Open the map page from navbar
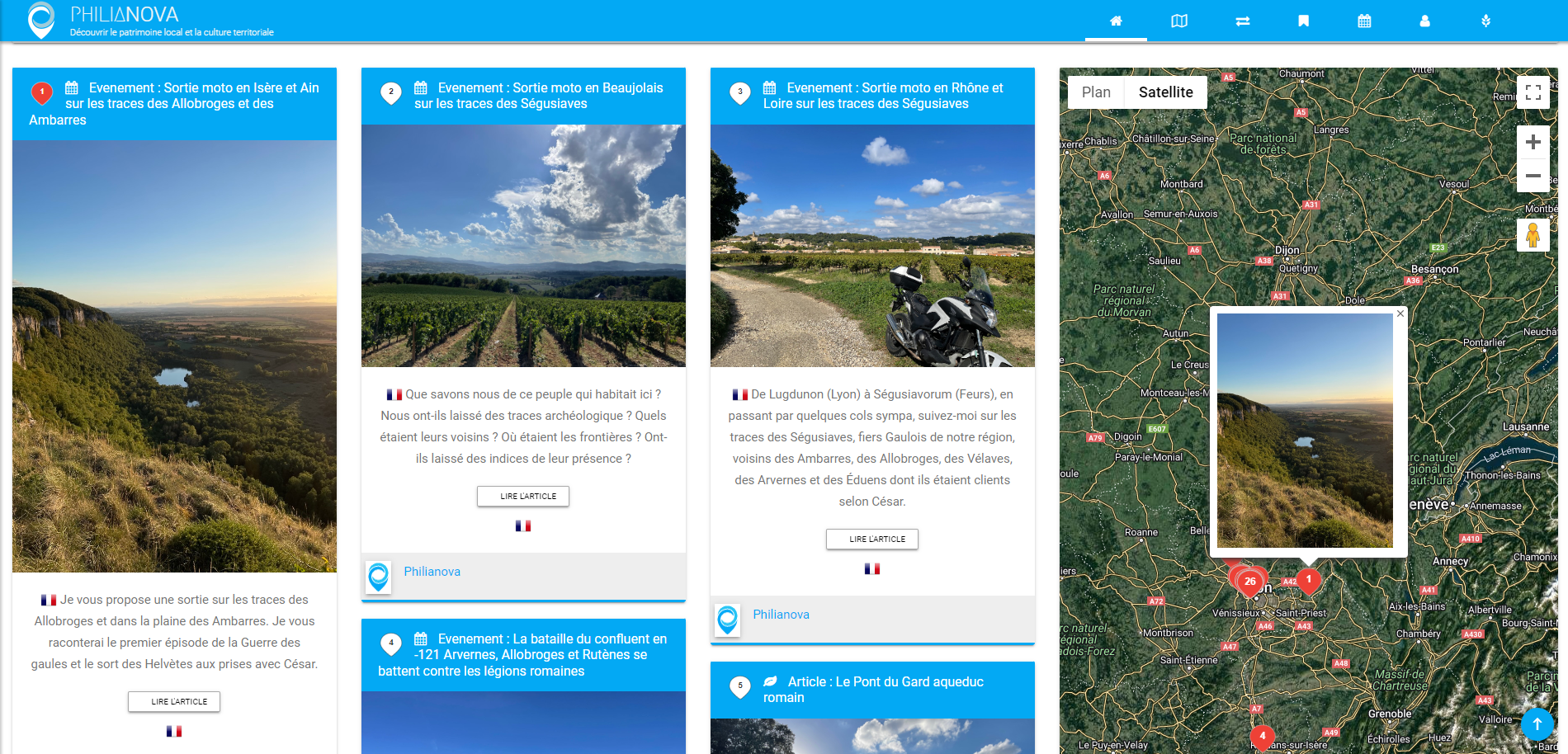The width and height of the screenshot is (1568, 754). [1178, 21]
